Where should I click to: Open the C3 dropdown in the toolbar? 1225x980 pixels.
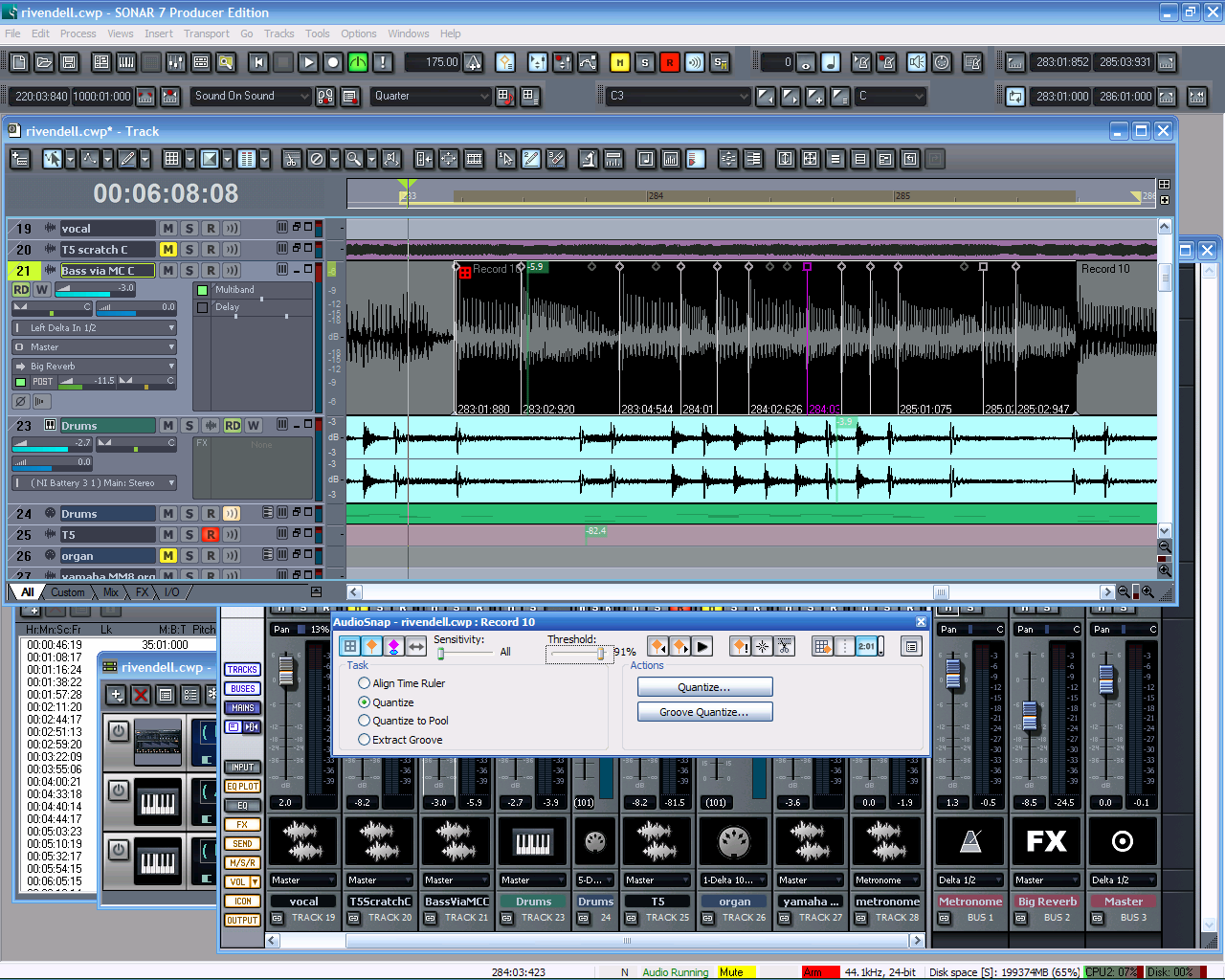[679, 97]
